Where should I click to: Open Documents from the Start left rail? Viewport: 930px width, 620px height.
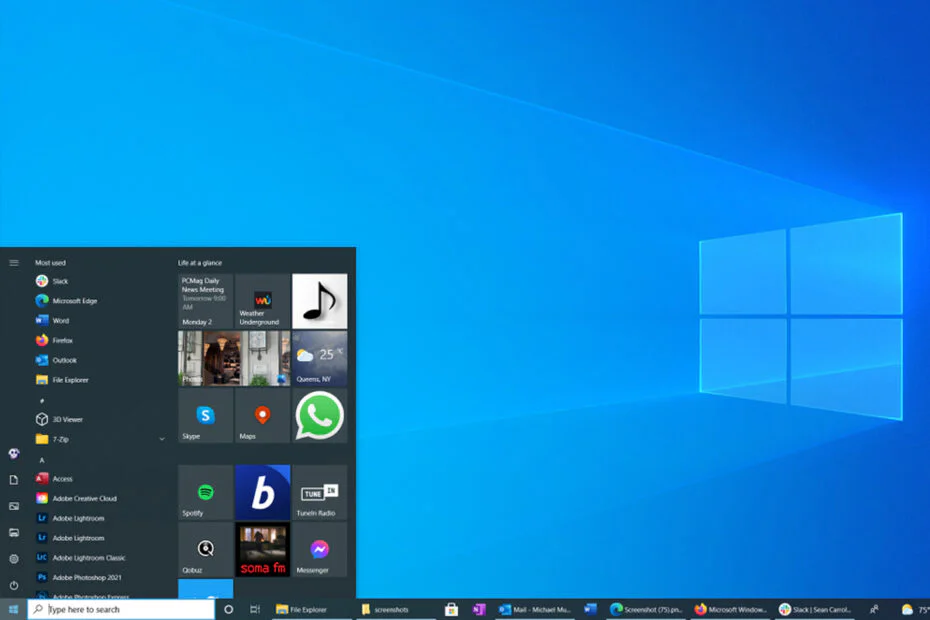(x=14, y=480)
